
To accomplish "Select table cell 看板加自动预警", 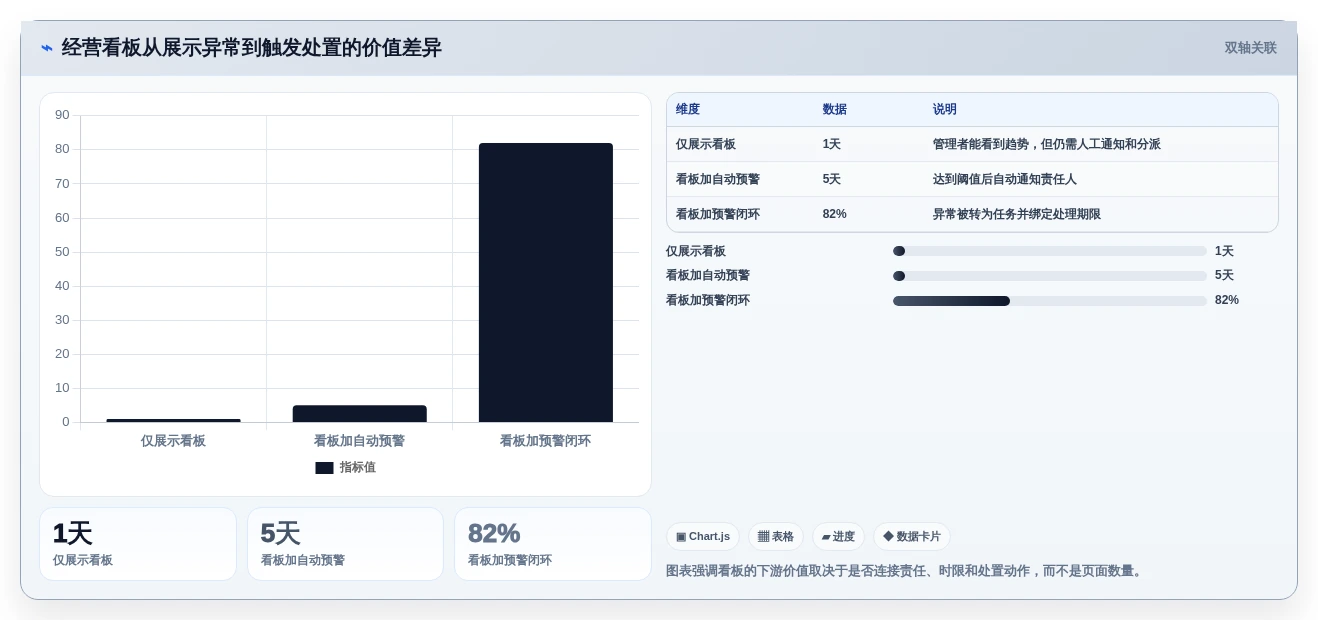I will pyautogui.click(x=718, y=179).
